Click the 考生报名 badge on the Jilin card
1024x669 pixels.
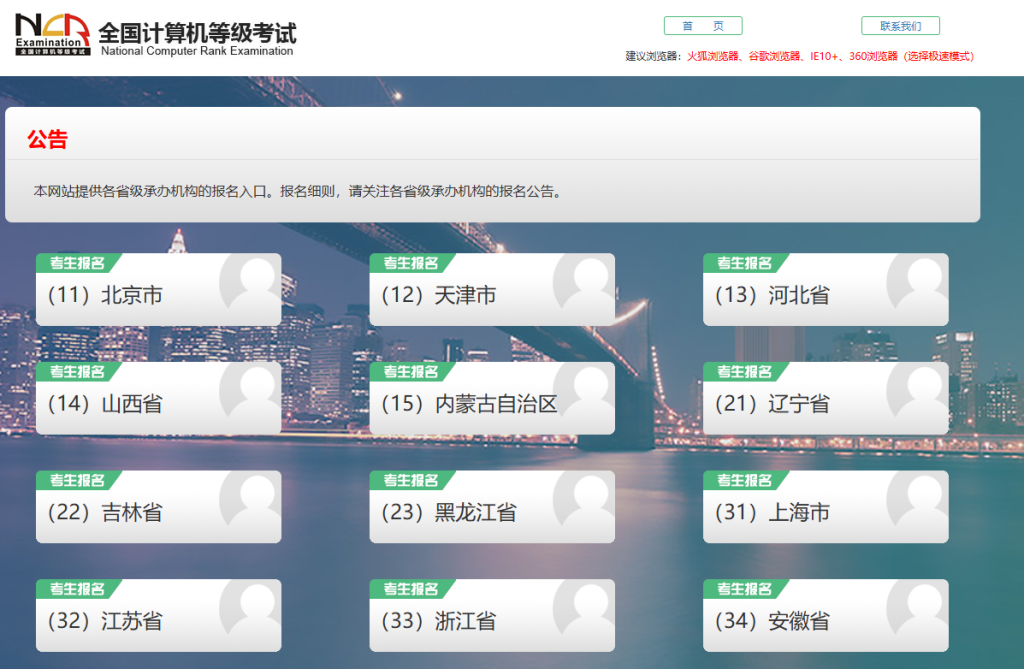79,479
